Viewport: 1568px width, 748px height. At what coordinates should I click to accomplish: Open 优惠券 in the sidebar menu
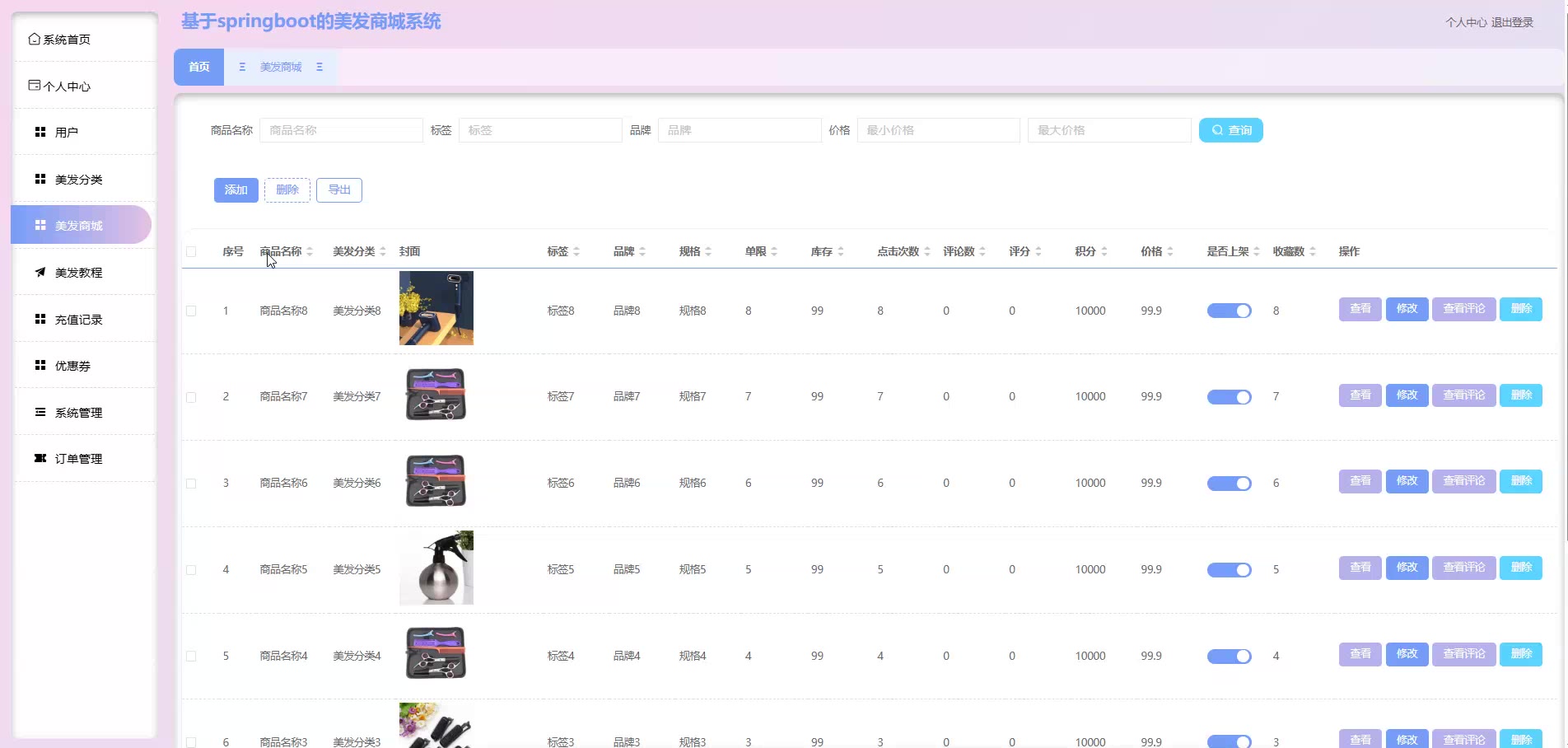(72, 366)
